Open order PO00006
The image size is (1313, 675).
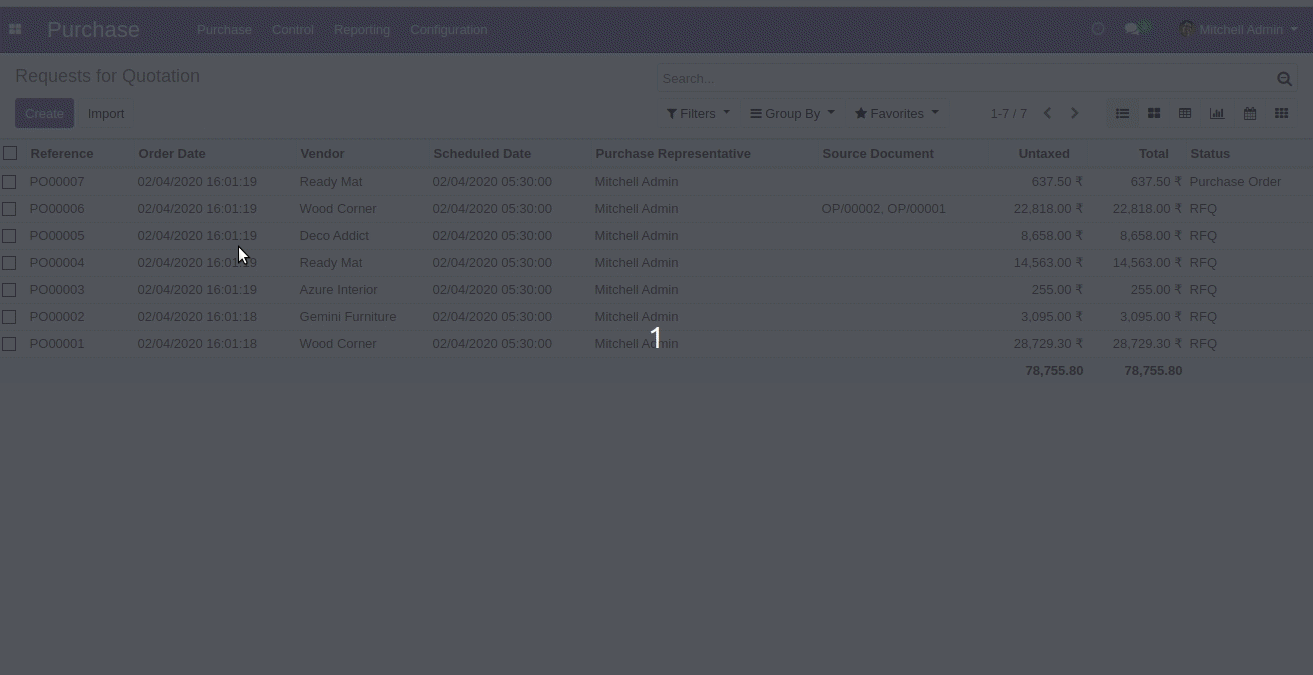tap(57, 209)
